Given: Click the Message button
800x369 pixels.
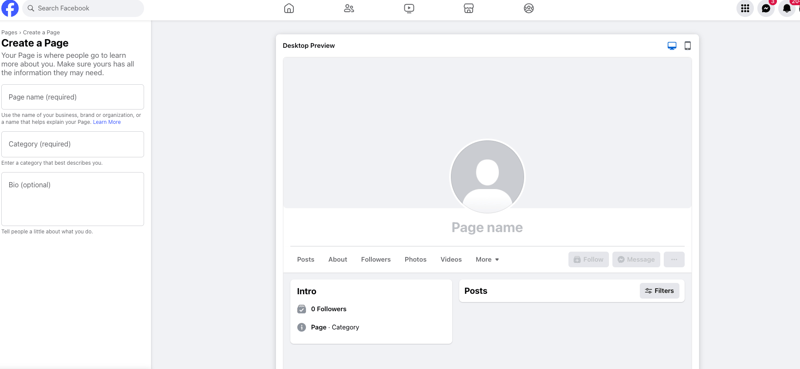Looking at the screenshot, I should point(636,259).
